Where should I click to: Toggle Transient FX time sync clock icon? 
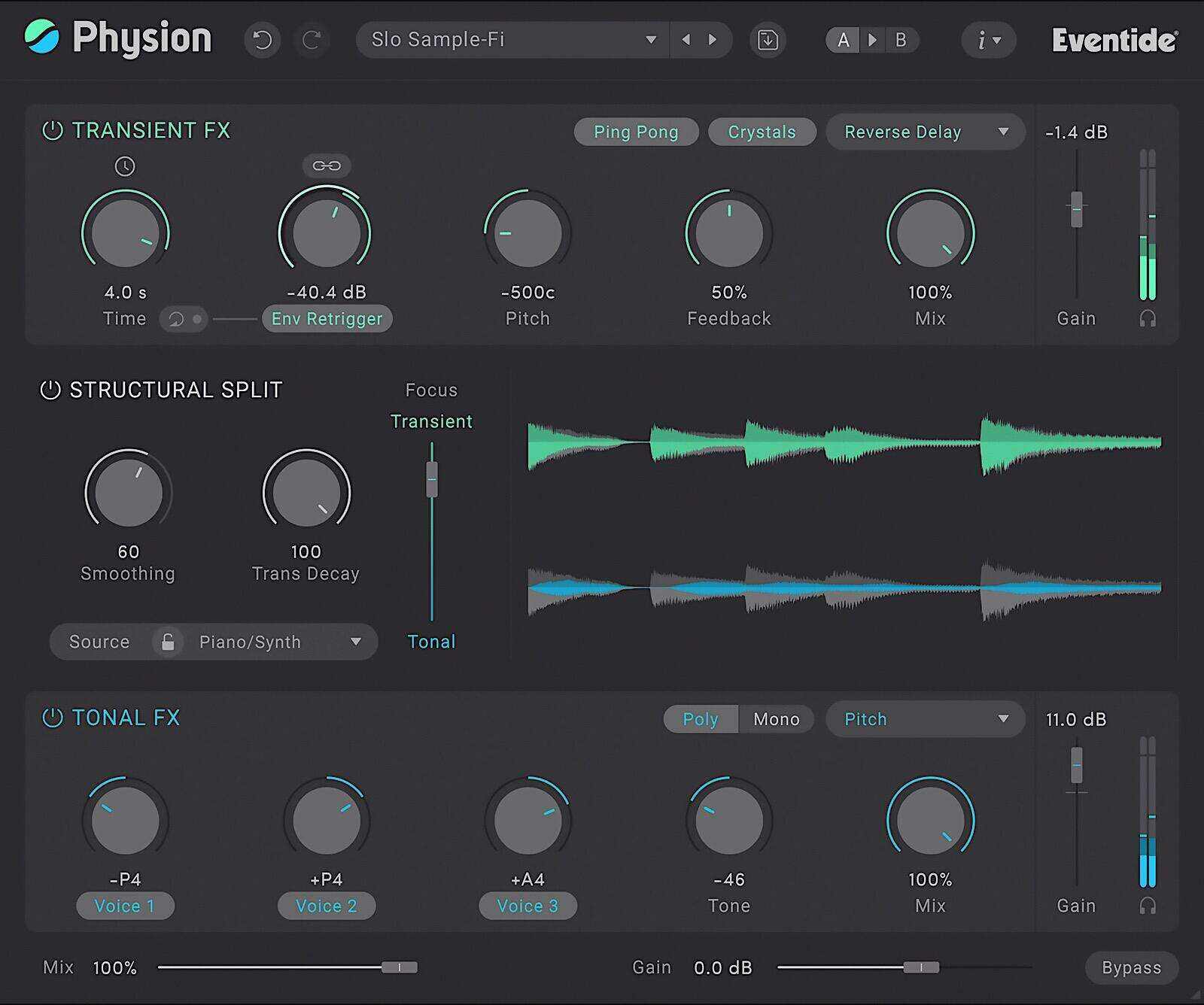(x=125, y=166)
